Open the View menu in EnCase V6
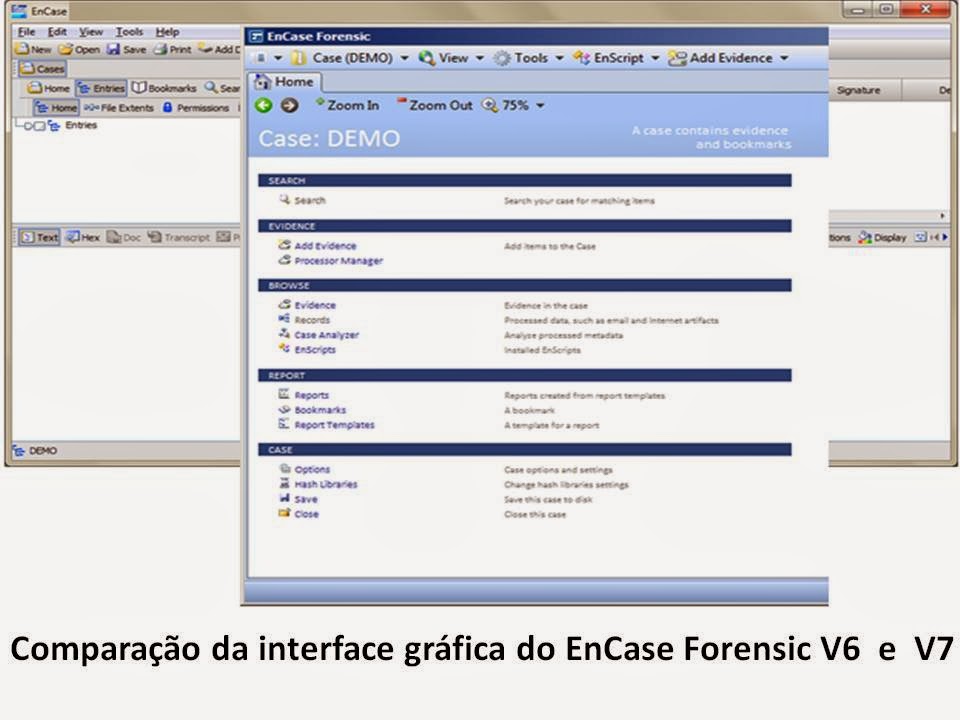This screenshot has width=960, height=720. [x=91, y=32]
